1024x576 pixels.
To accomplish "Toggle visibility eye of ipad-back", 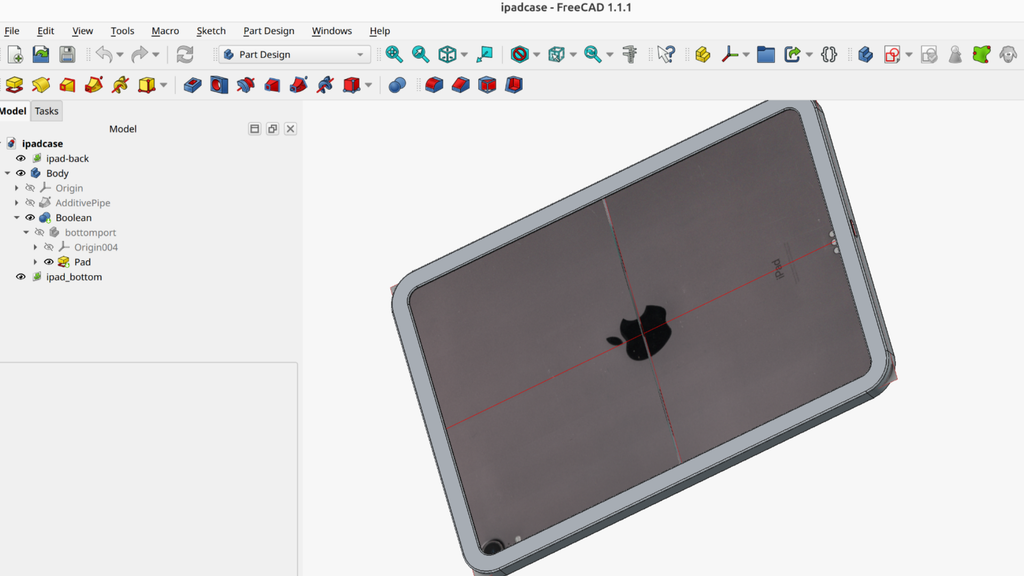I will tap(21, 159).
